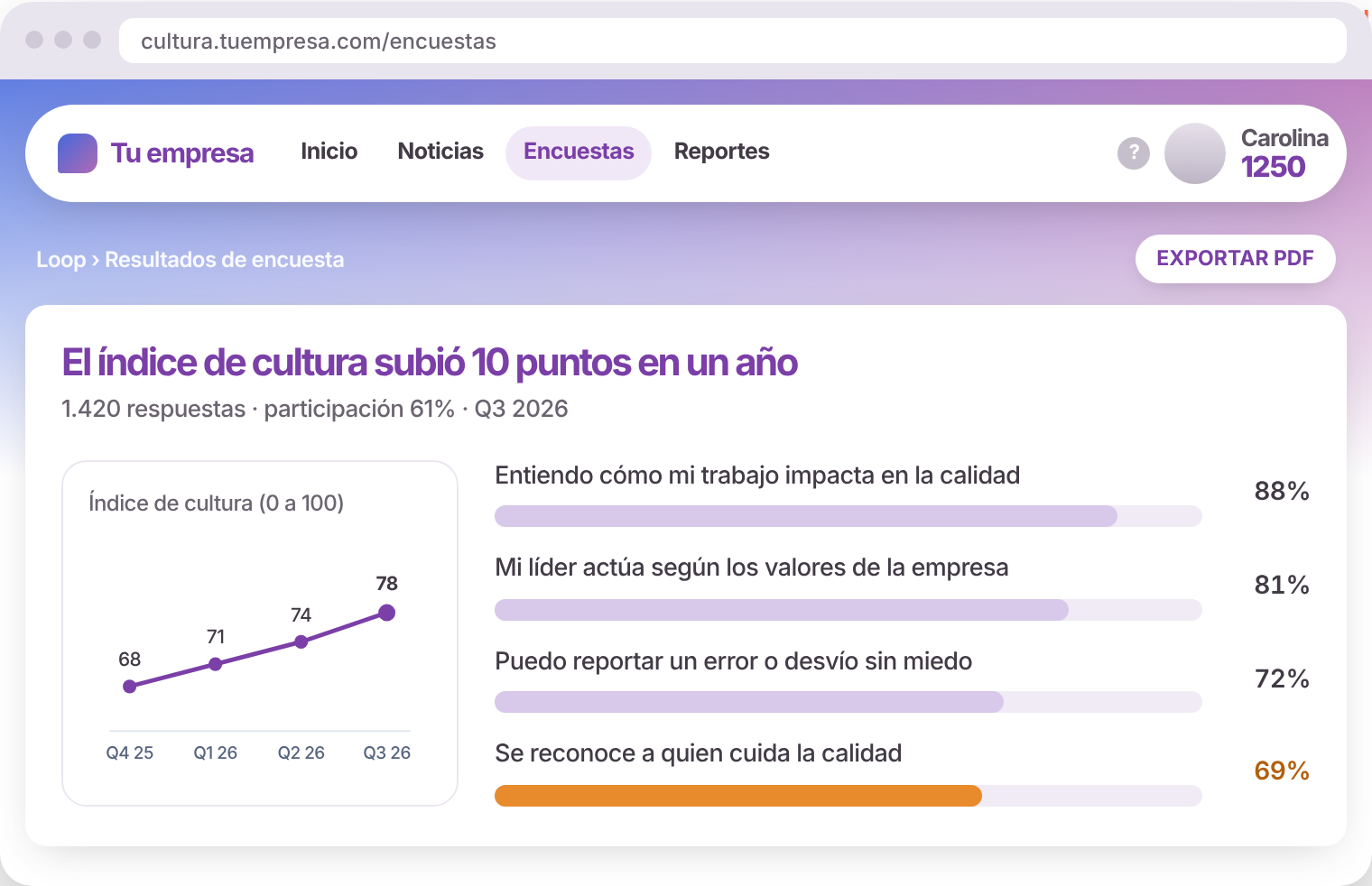Switch to Reportes
Viewport: 1372px width, 886px height.
[722, 152]
